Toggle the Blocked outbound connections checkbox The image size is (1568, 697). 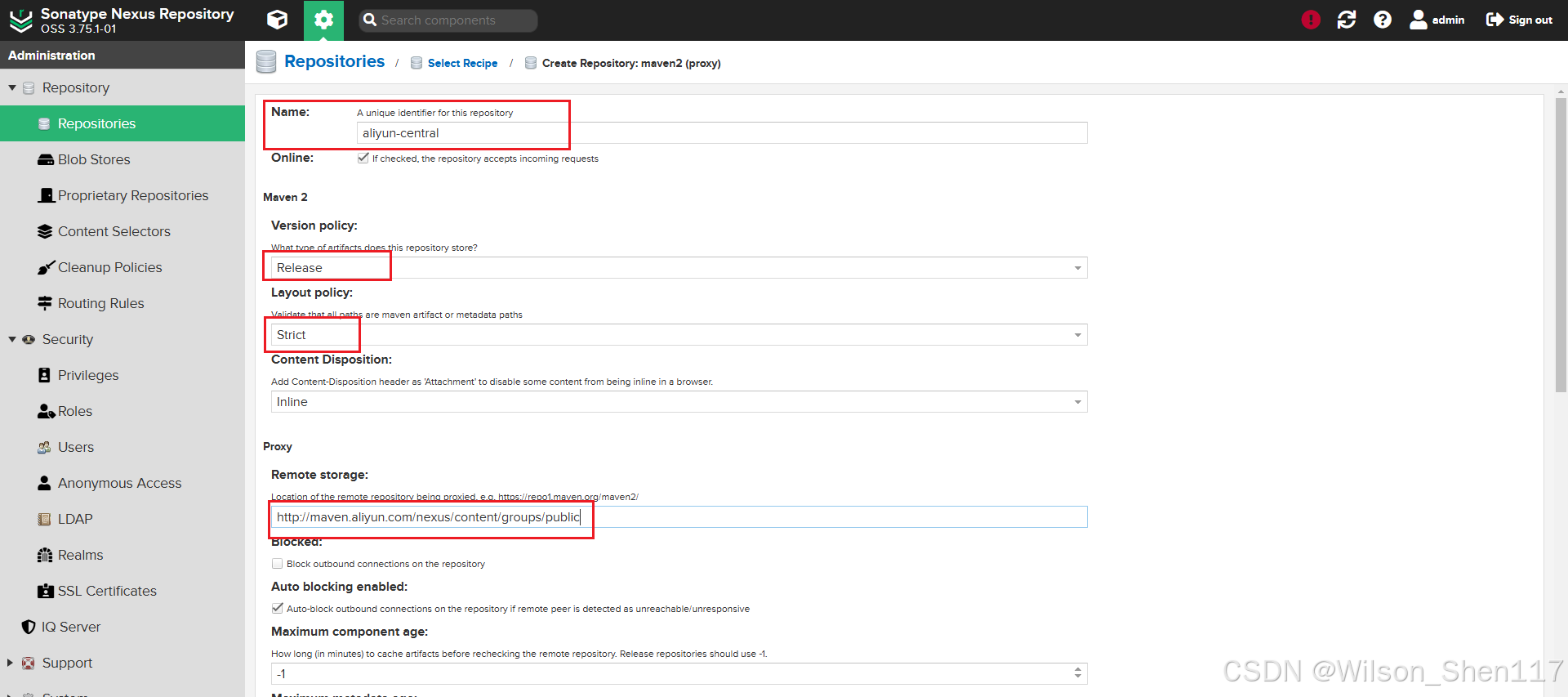(277, 564)
